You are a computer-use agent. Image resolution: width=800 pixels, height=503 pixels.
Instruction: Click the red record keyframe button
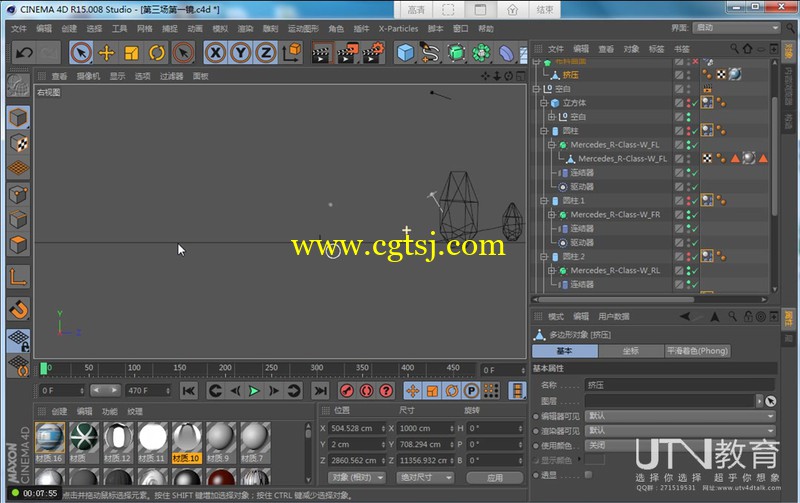click(x=347, y=391)
